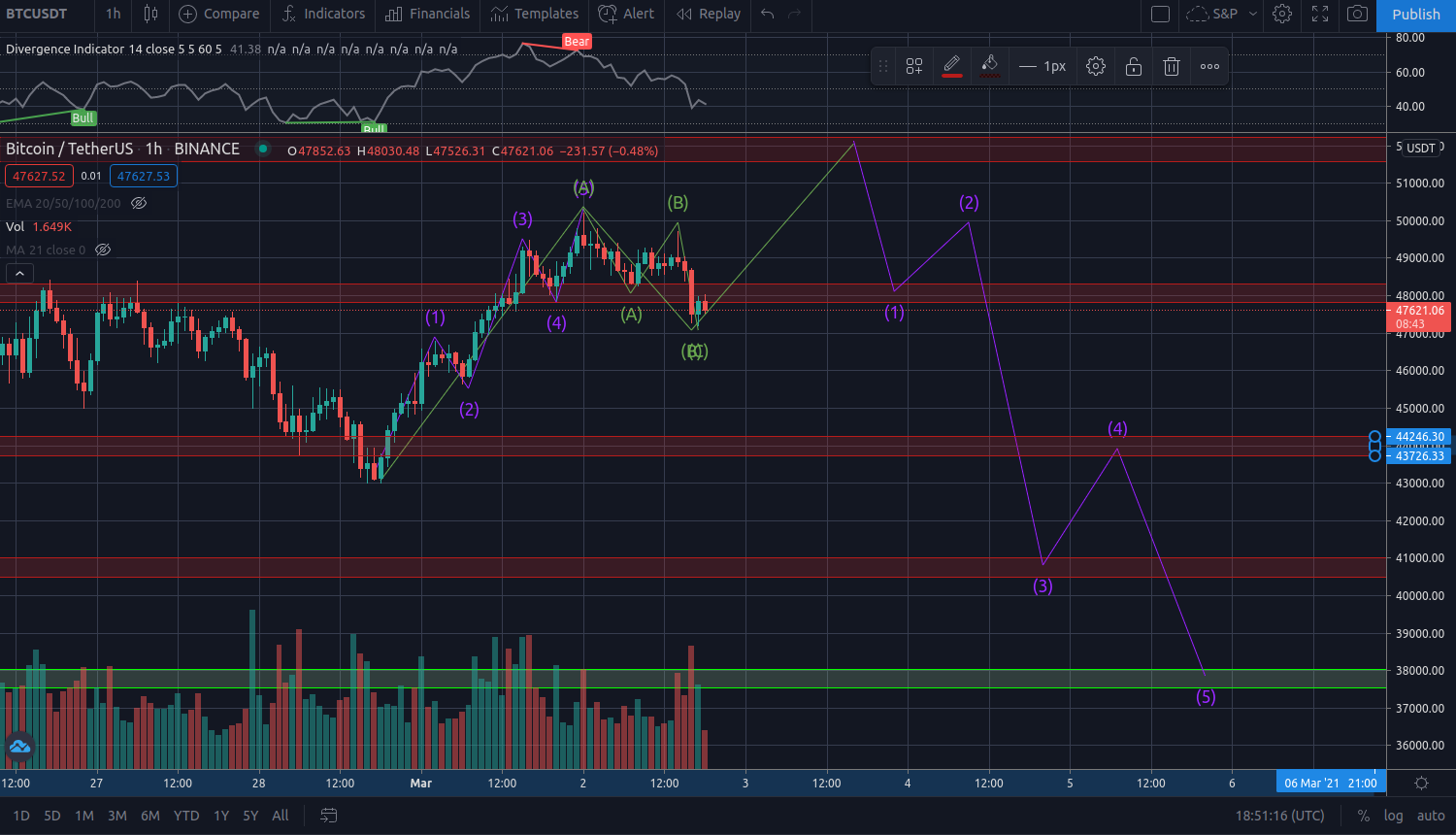Open the candlestick chart style selector

pos(150,14)
